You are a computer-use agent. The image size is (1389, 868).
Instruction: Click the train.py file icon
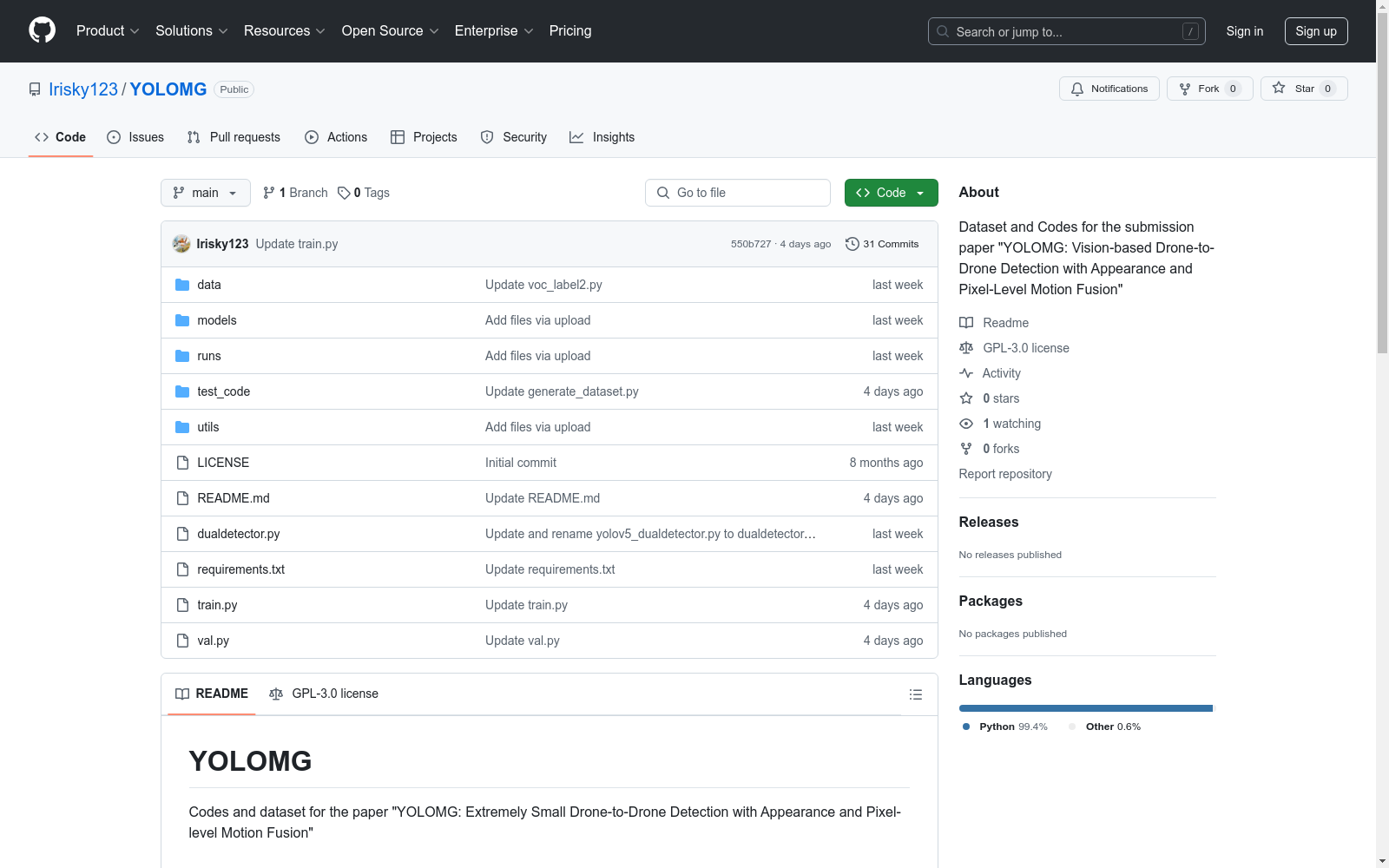click(182, 605)
